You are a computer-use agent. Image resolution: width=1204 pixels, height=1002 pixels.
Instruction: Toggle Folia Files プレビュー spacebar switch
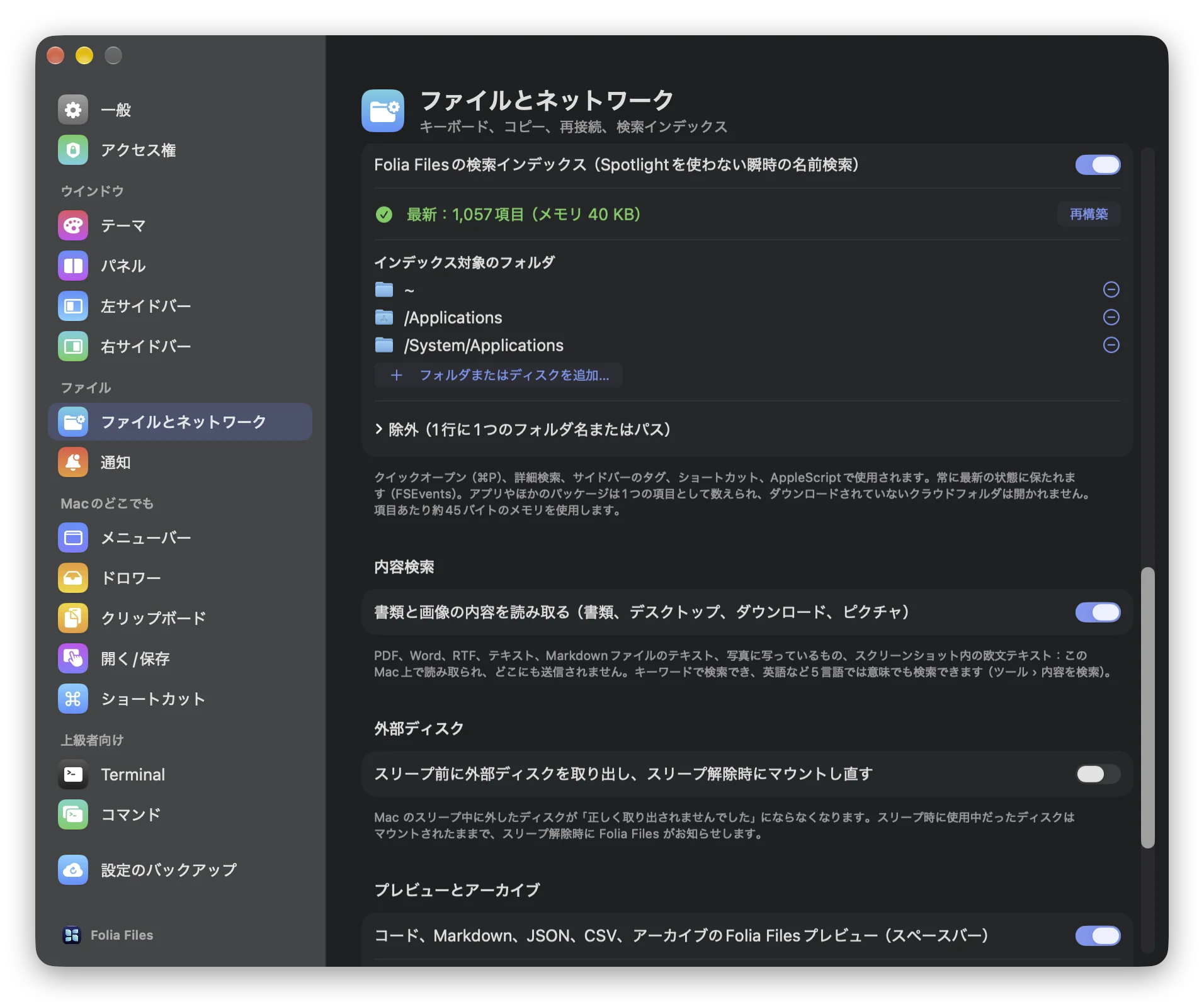pyautogui.click(x=1098, y=936)
